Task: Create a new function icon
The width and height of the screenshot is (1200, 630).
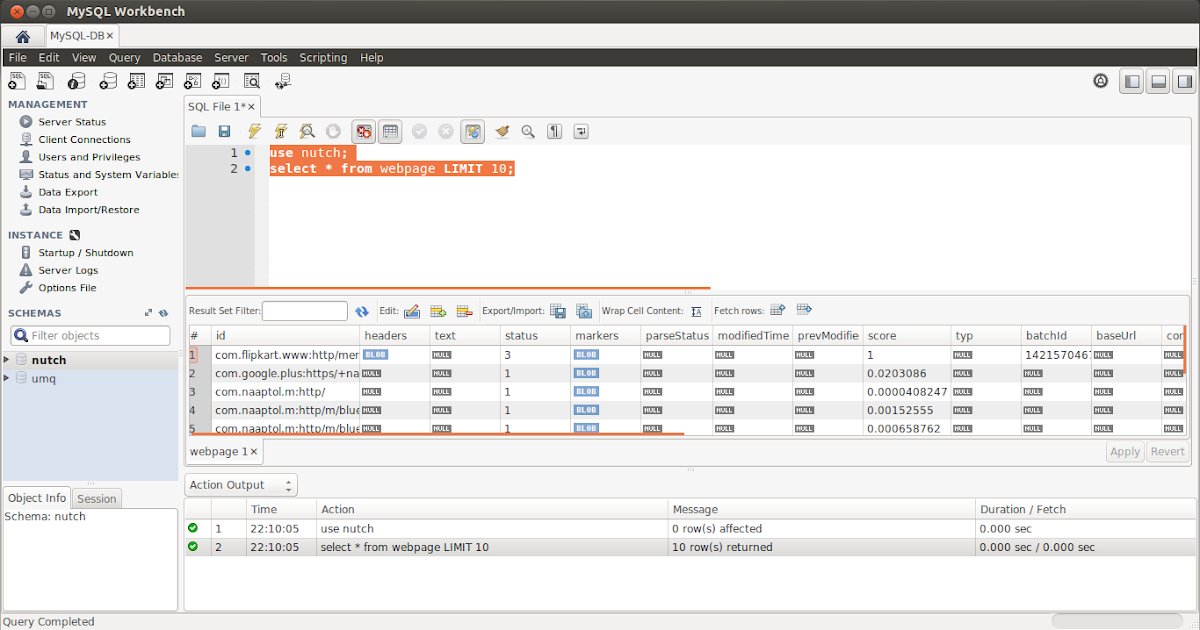Action: click(223, 81)
